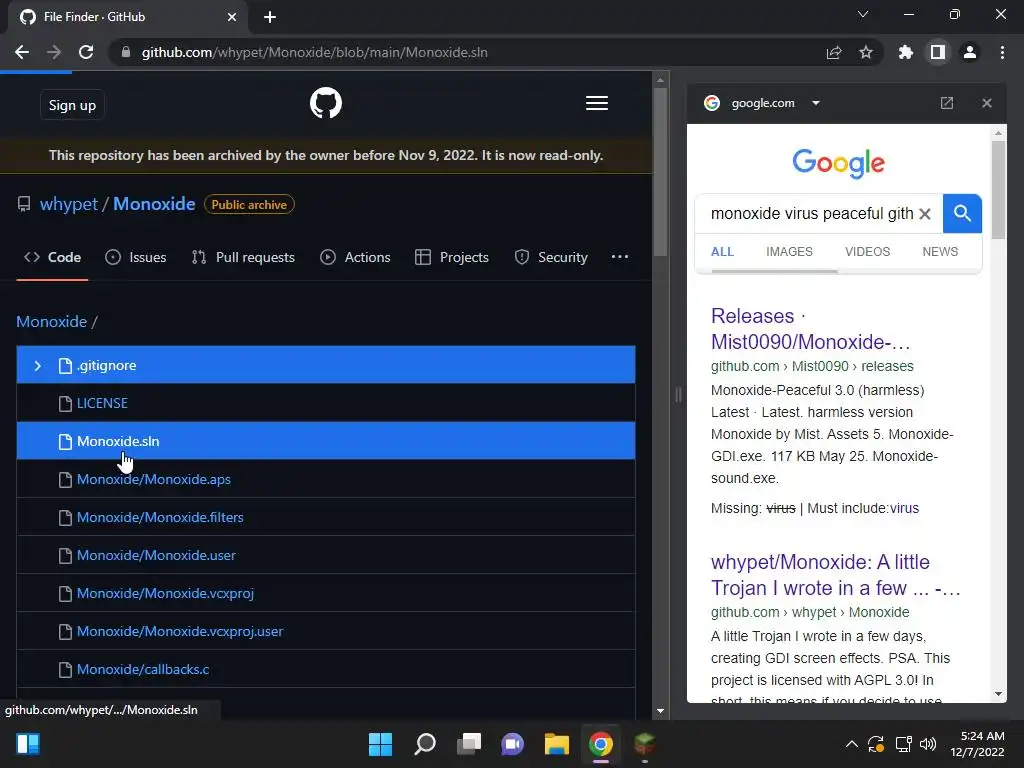Open the Monoxide repository name link
This screenshot has width=1024, height=768.
[154, 204]
